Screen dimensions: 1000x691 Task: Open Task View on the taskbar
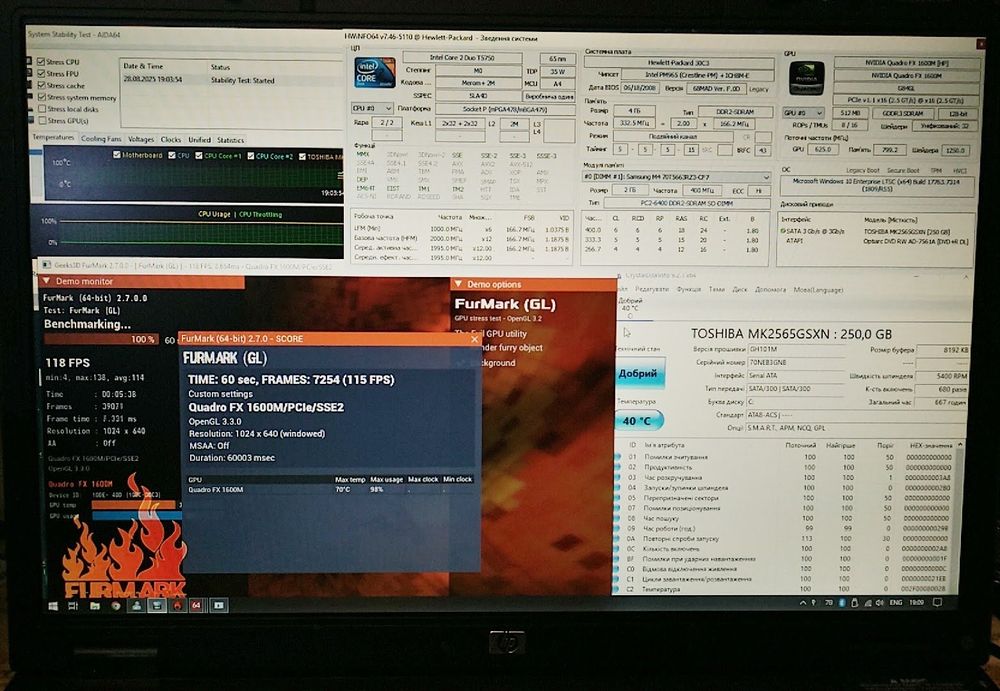click(x=73, y=606)
